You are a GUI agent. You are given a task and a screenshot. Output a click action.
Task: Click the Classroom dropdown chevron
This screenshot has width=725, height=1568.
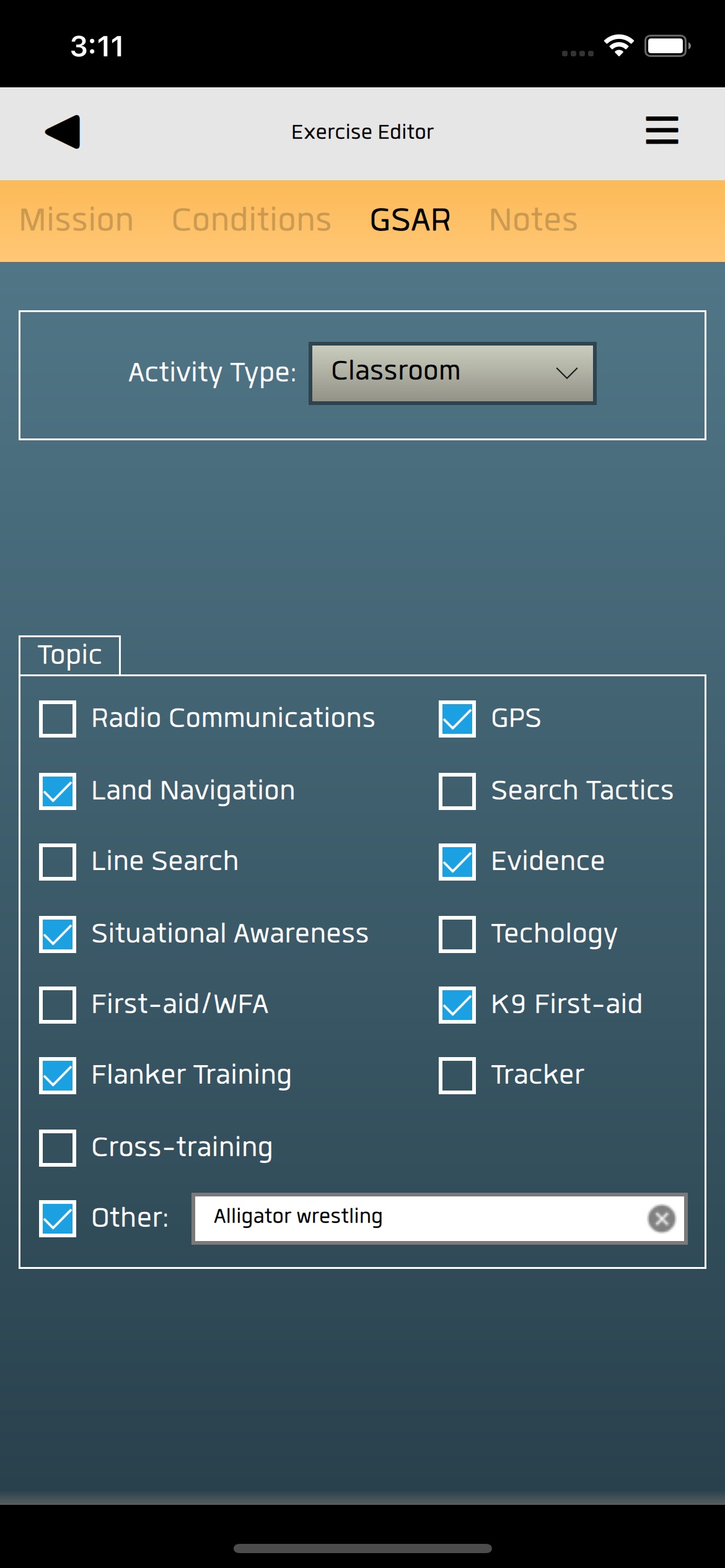click(x=566, y=373)
